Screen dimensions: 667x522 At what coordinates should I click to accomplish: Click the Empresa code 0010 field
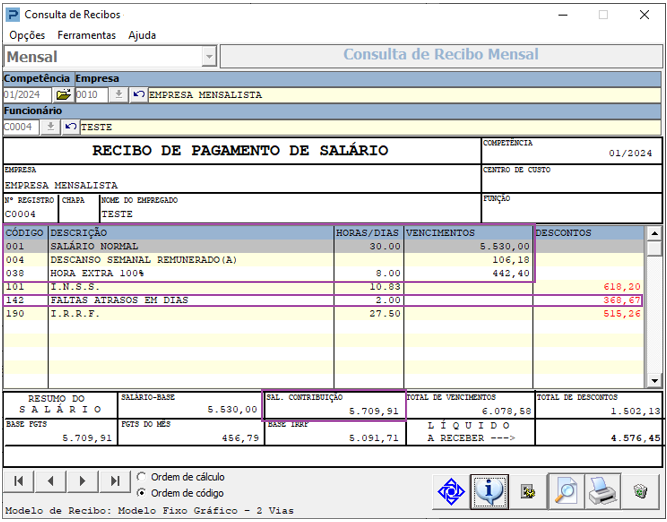click(91, 94)
